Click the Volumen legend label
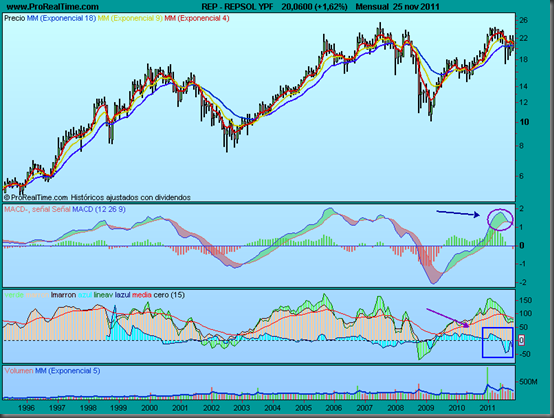Screen dimensions: 554x418 click(x=19, y=371)
